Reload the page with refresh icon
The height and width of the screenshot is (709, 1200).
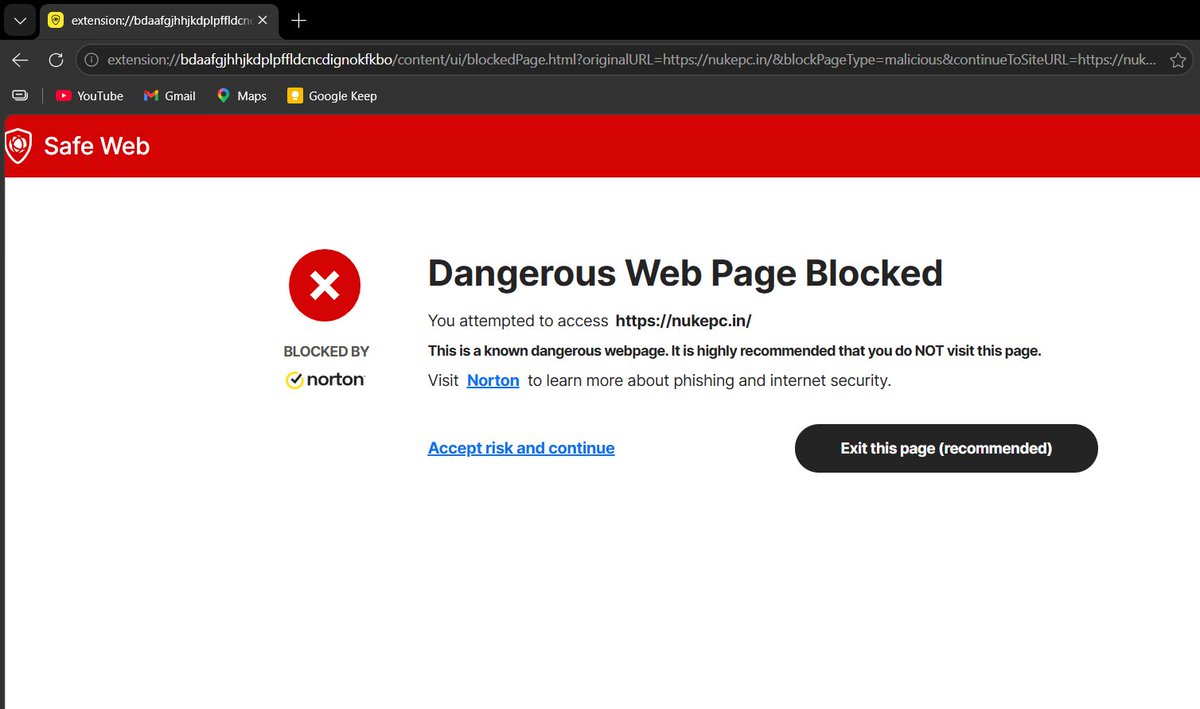pyautogui.click(x=56, y=60)
